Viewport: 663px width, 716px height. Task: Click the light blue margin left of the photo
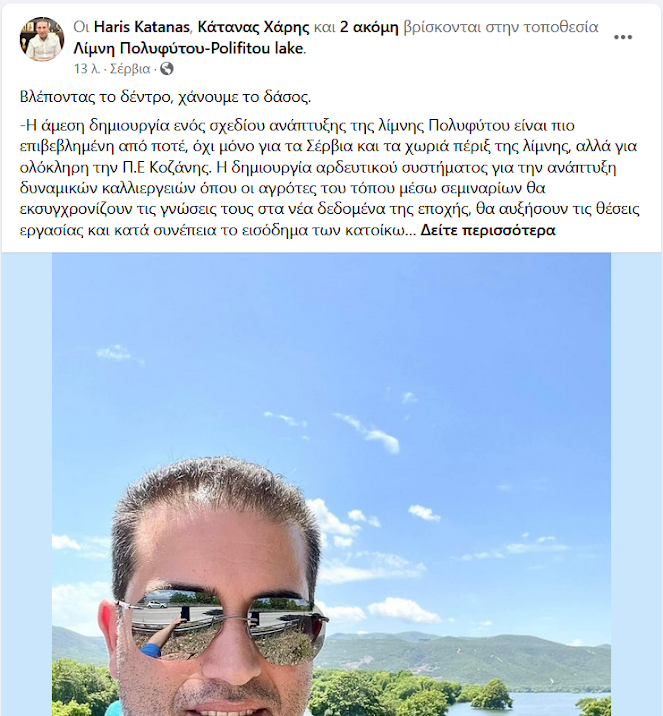click(26, 484)
